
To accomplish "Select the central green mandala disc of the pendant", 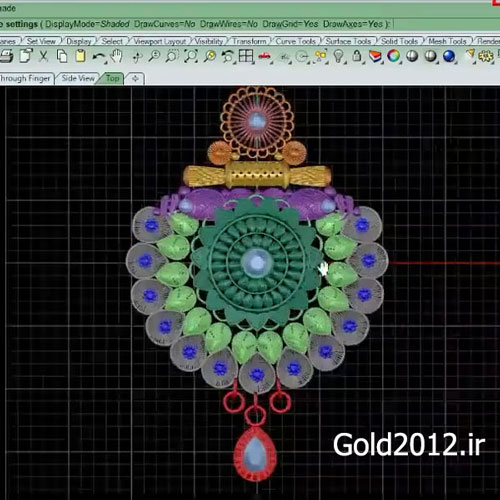I will 256,262.
